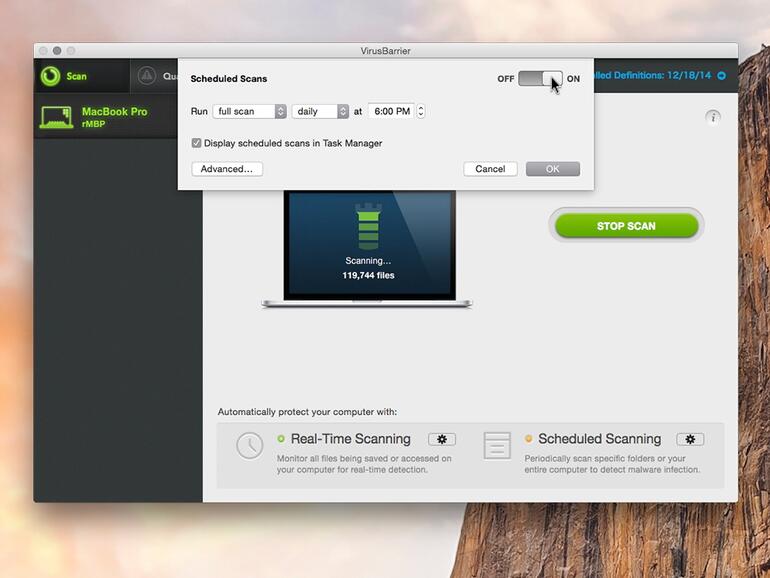Click the orange Scheduled Scanning status dot
Viewport: 770px width, 578px height.
pyautogui.click(x=528, y=439)
